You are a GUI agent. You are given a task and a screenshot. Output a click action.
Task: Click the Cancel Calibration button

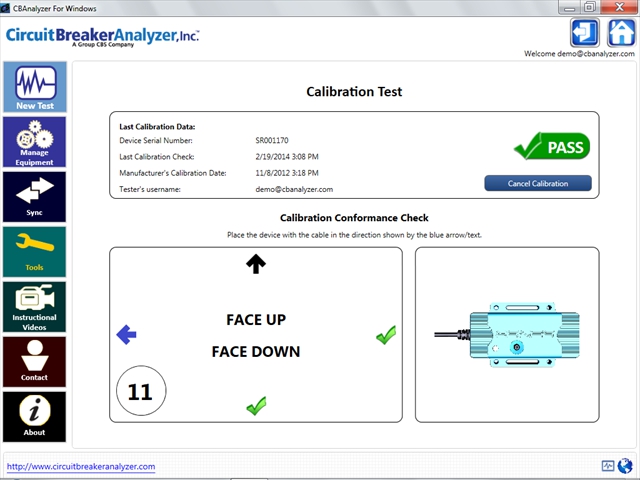tap(538, 183)
